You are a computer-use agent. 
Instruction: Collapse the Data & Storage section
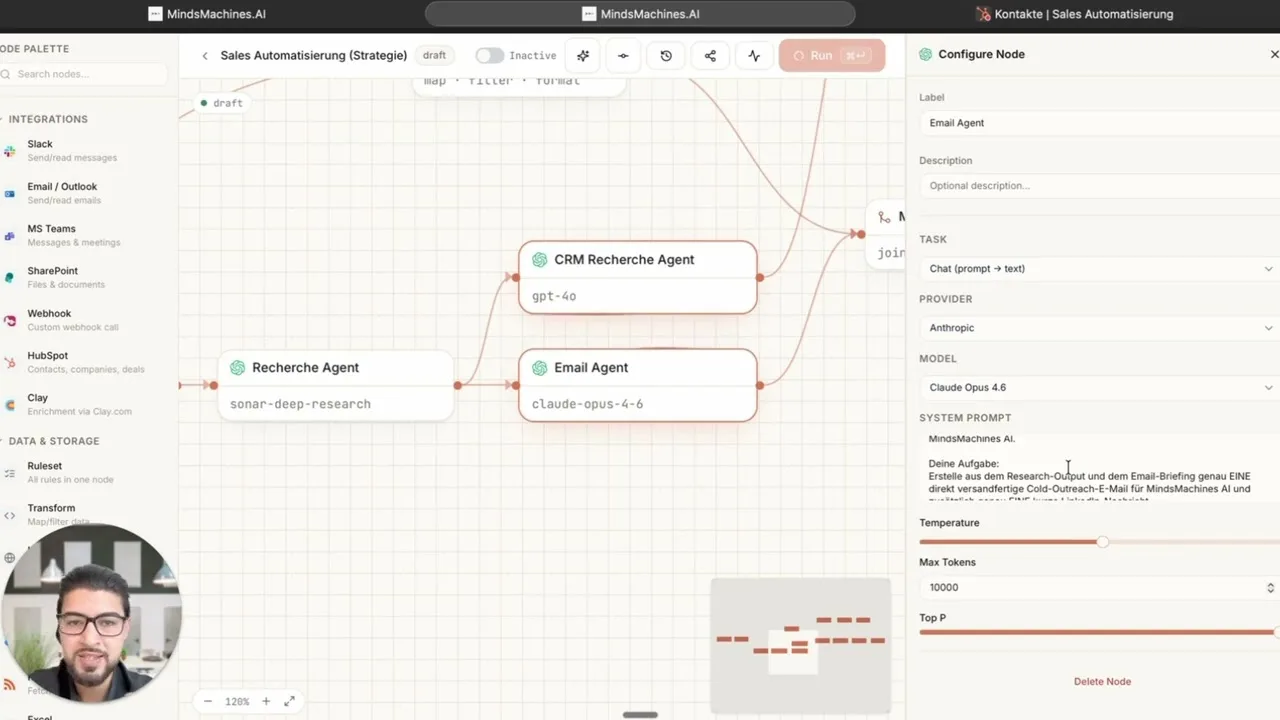52,441
